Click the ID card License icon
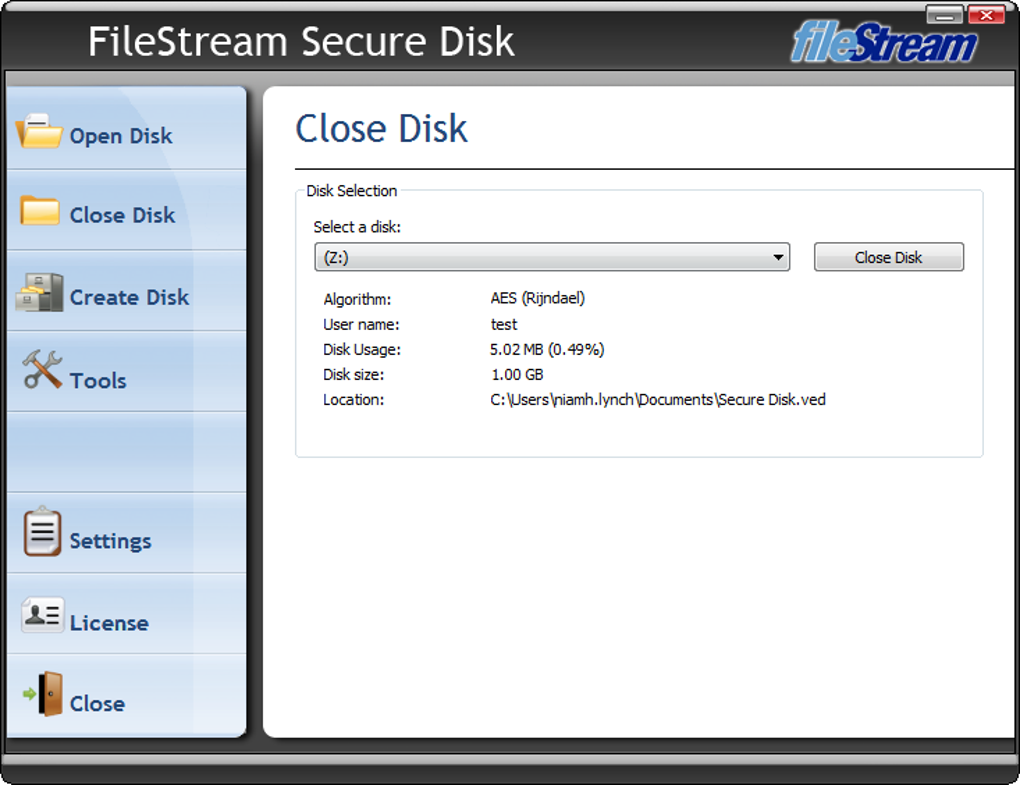Viewport: 1020px width, 785px height. pyautogui.click(x=42, y=615)
